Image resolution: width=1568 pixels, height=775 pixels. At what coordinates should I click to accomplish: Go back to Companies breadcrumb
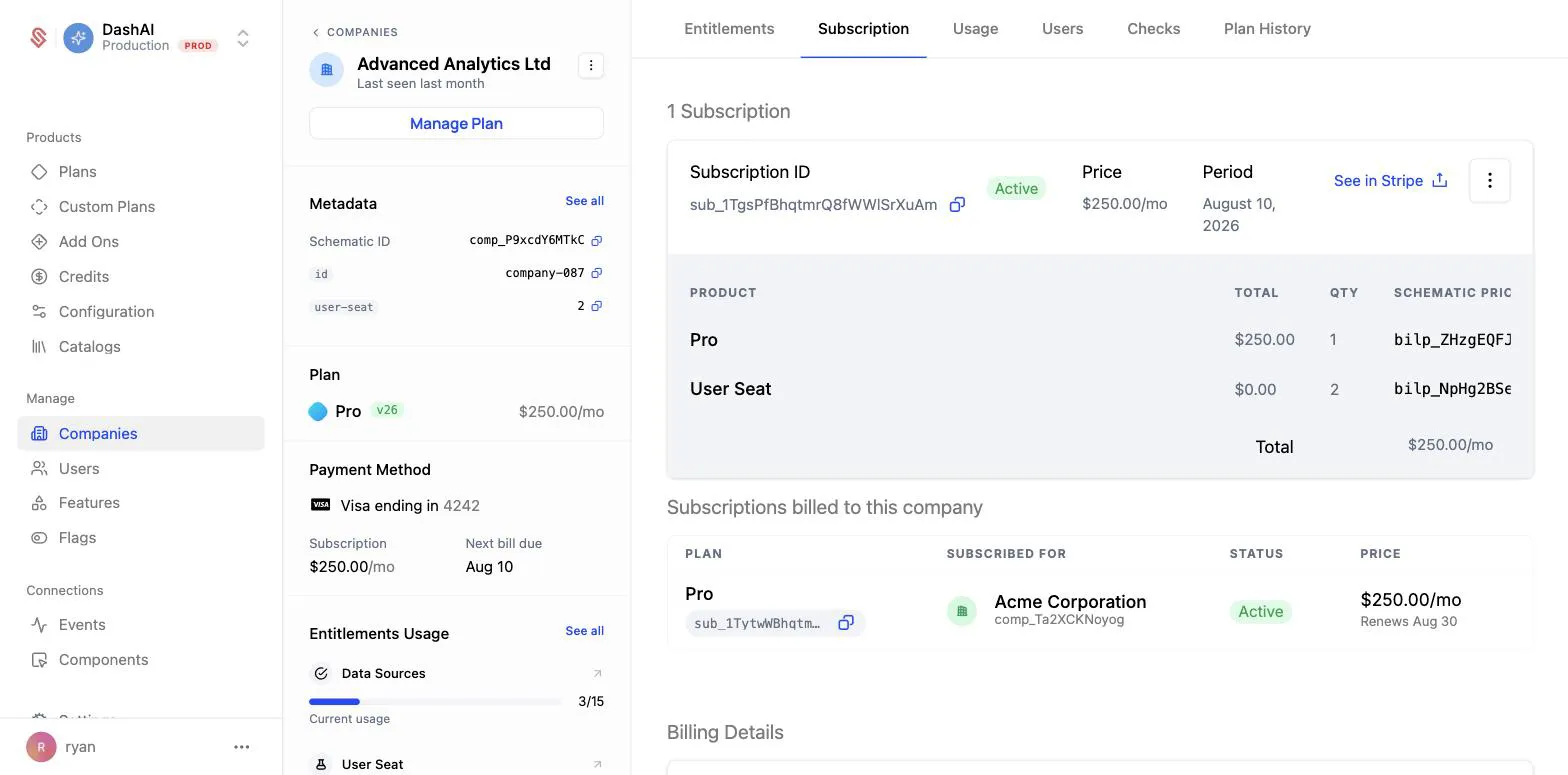point(354,32)
